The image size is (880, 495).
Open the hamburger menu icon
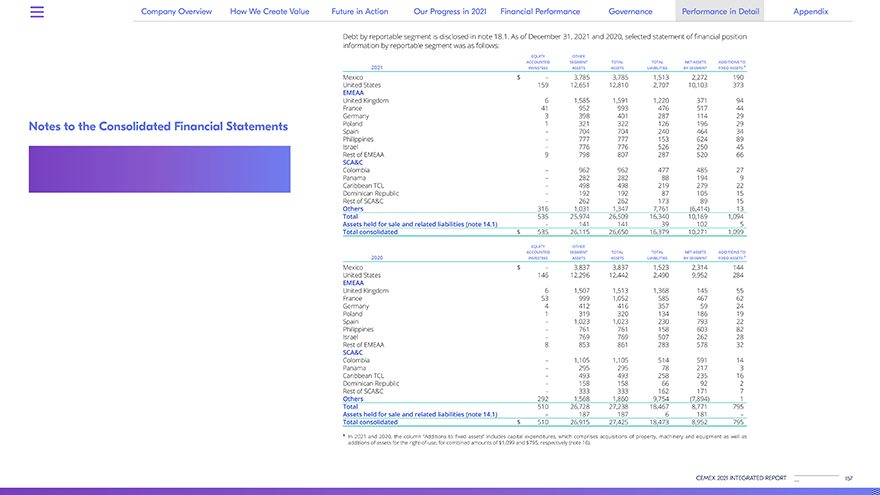[x=37, y=12]
